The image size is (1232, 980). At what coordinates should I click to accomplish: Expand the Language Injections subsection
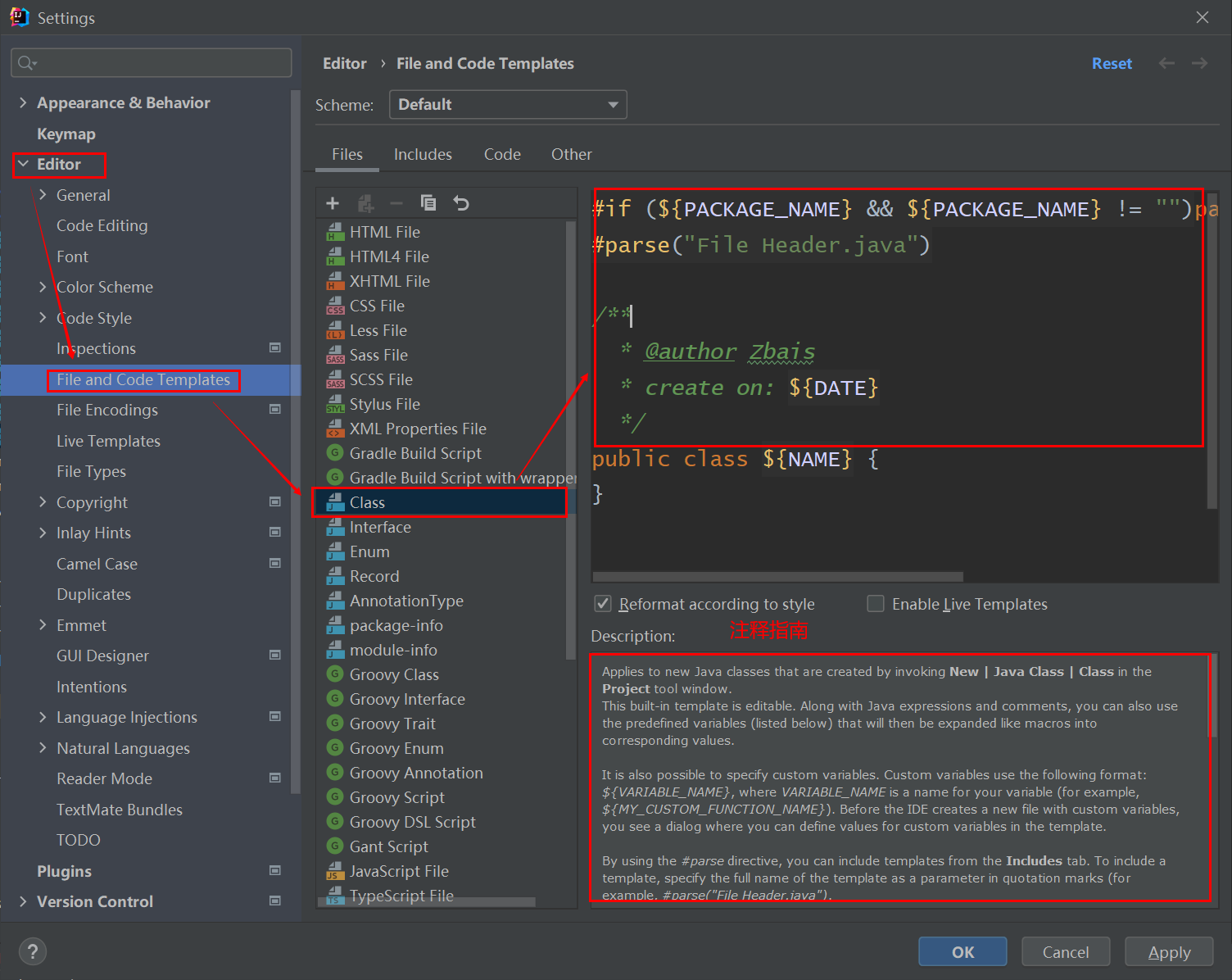(43, 717)
